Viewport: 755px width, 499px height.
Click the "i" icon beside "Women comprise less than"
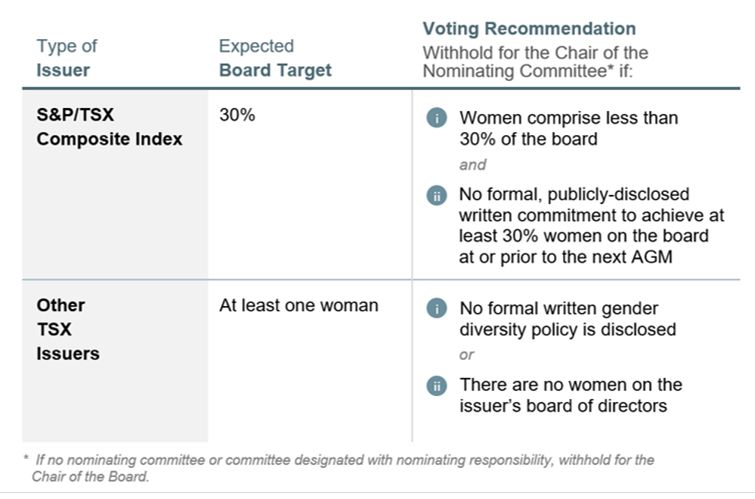[435, 118]
